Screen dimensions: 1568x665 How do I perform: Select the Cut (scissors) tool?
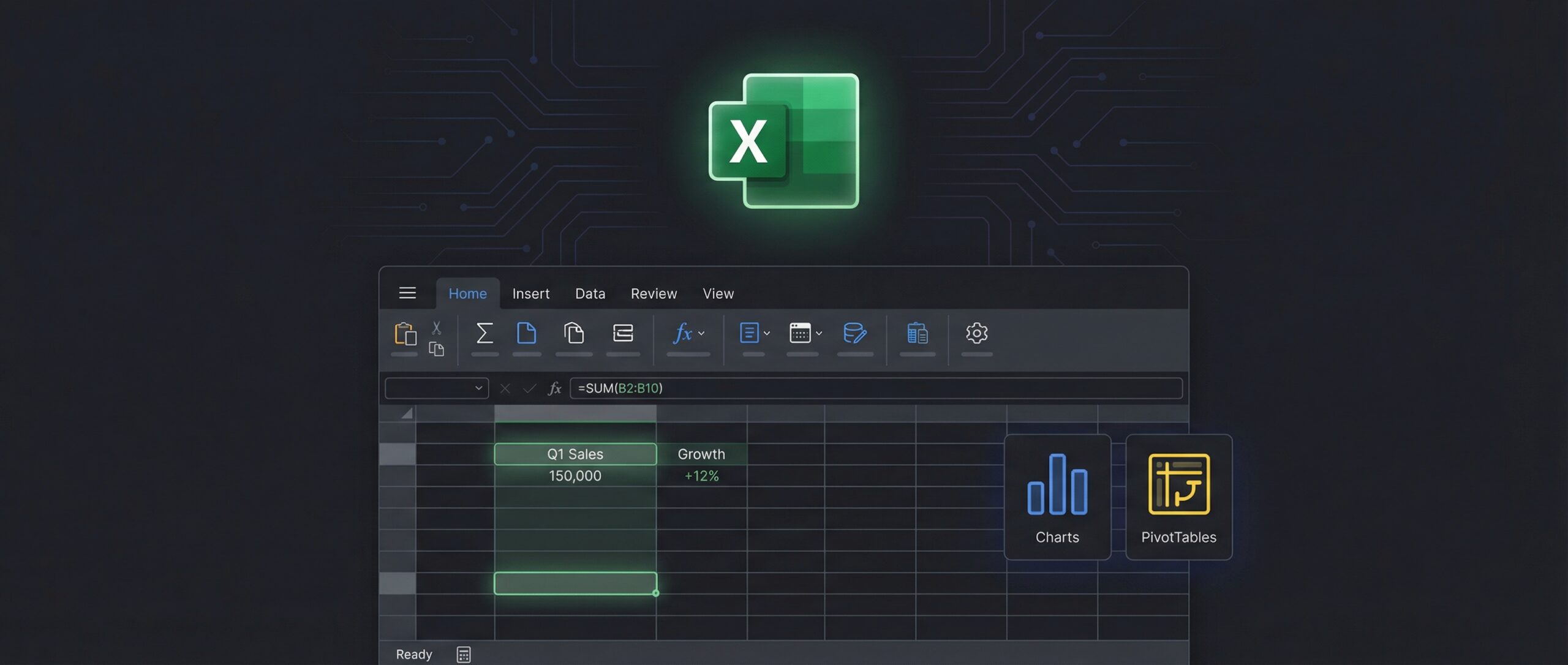click(x=437, y=327)
